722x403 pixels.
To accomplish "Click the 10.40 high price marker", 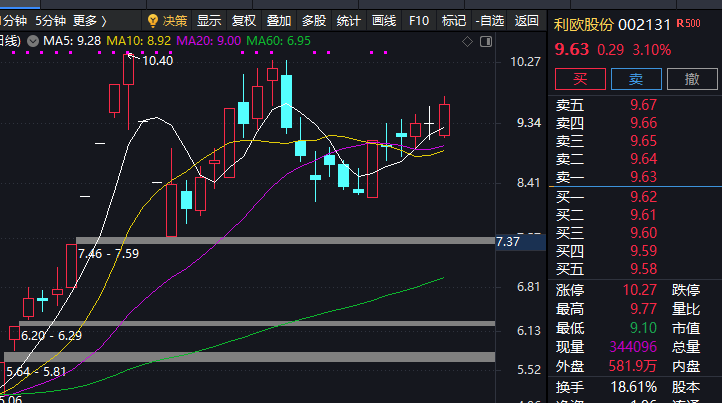I will 157,61.
